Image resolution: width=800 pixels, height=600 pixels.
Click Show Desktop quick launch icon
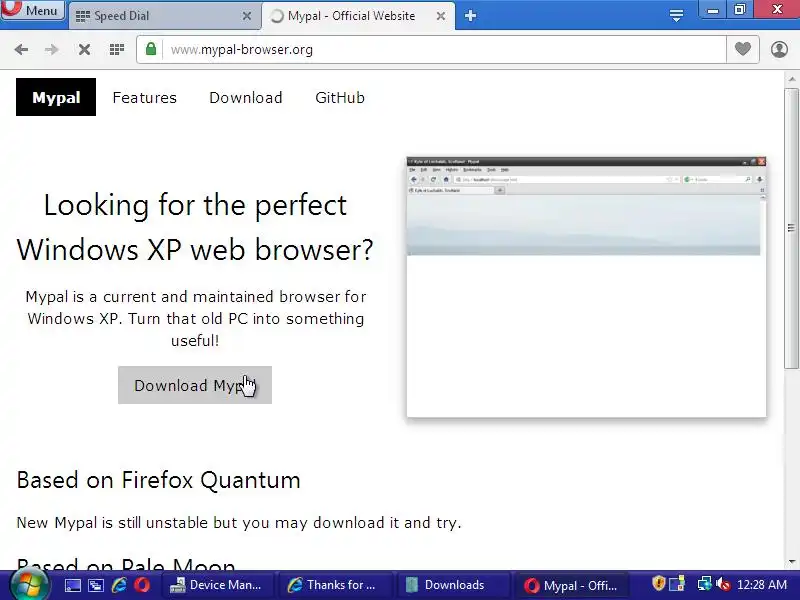tap(72, 585)
